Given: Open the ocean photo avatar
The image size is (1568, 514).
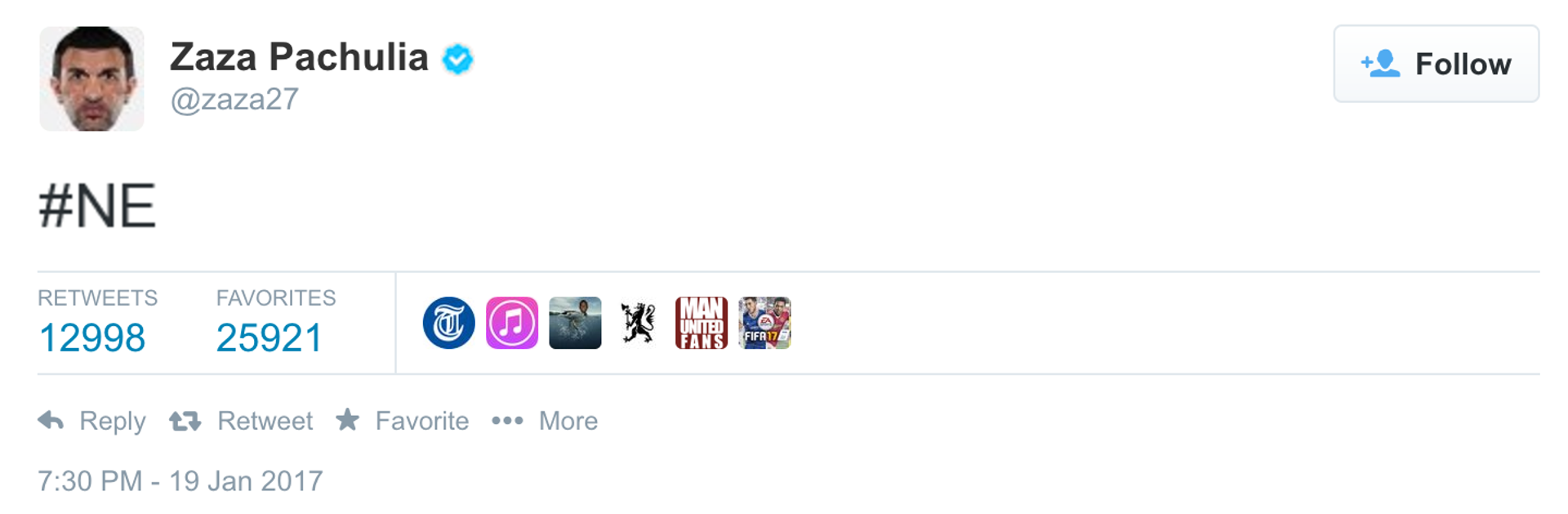Looking at the screenshot, I should (x=575, y=323).
